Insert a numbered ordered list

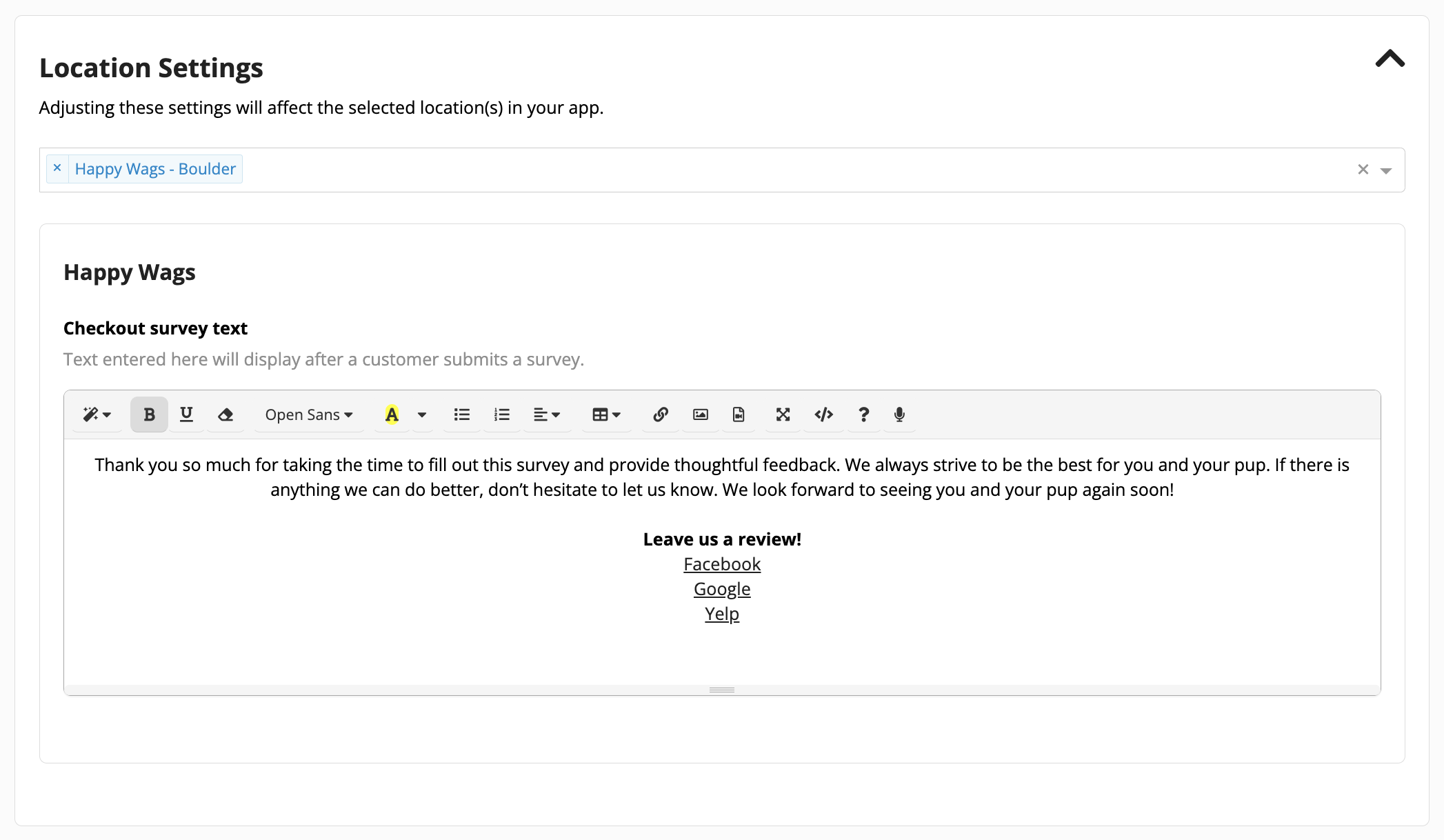pos(502,414)
